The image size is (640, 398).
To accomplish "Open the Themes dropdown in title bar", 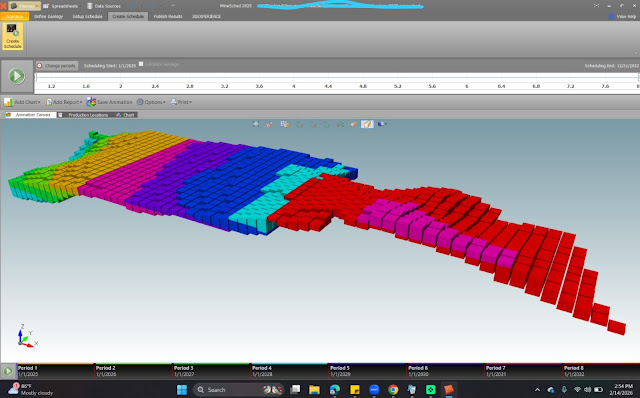I will point(24,6).
